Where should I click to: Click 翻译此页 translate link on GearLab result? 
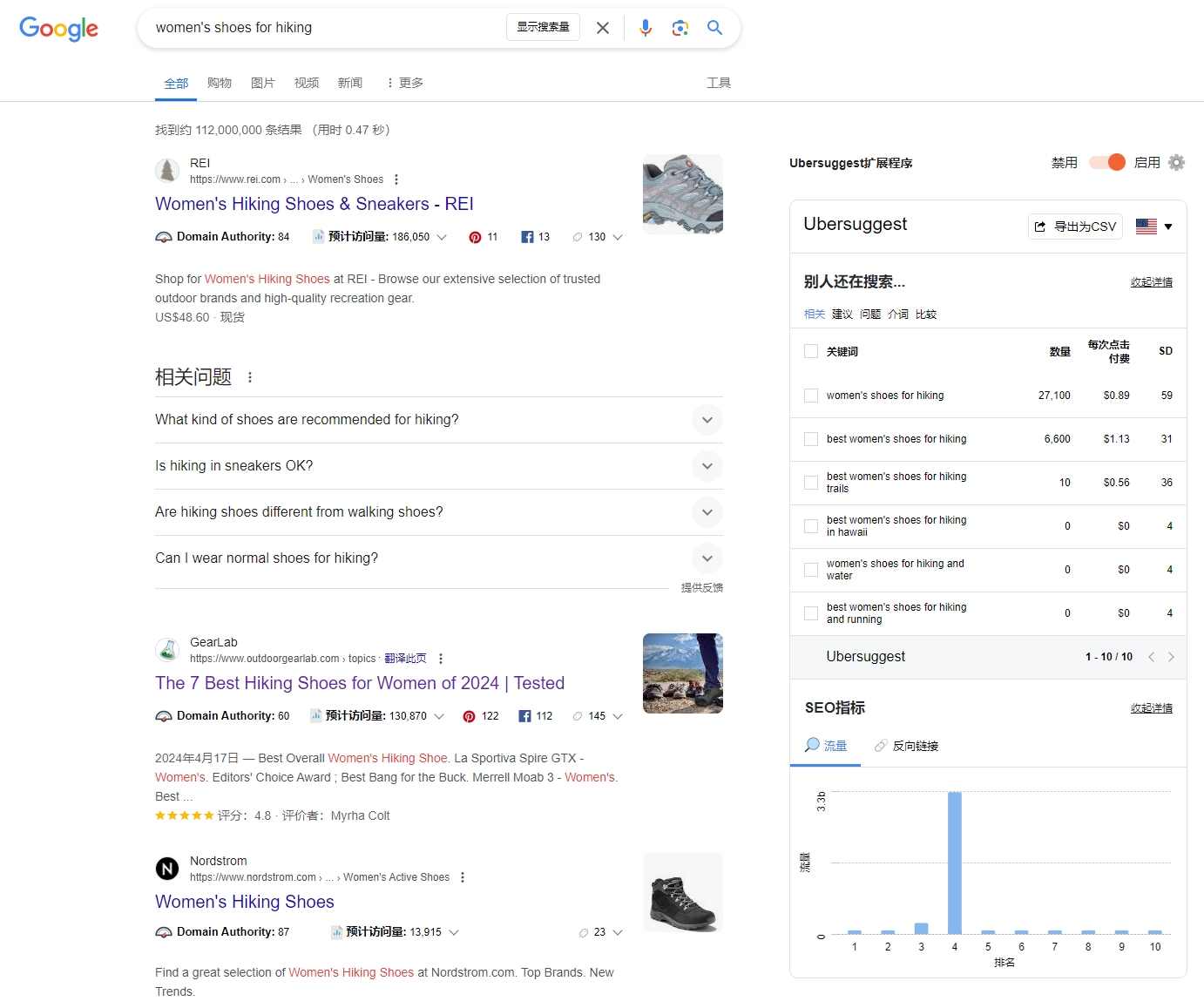(405, 659)
